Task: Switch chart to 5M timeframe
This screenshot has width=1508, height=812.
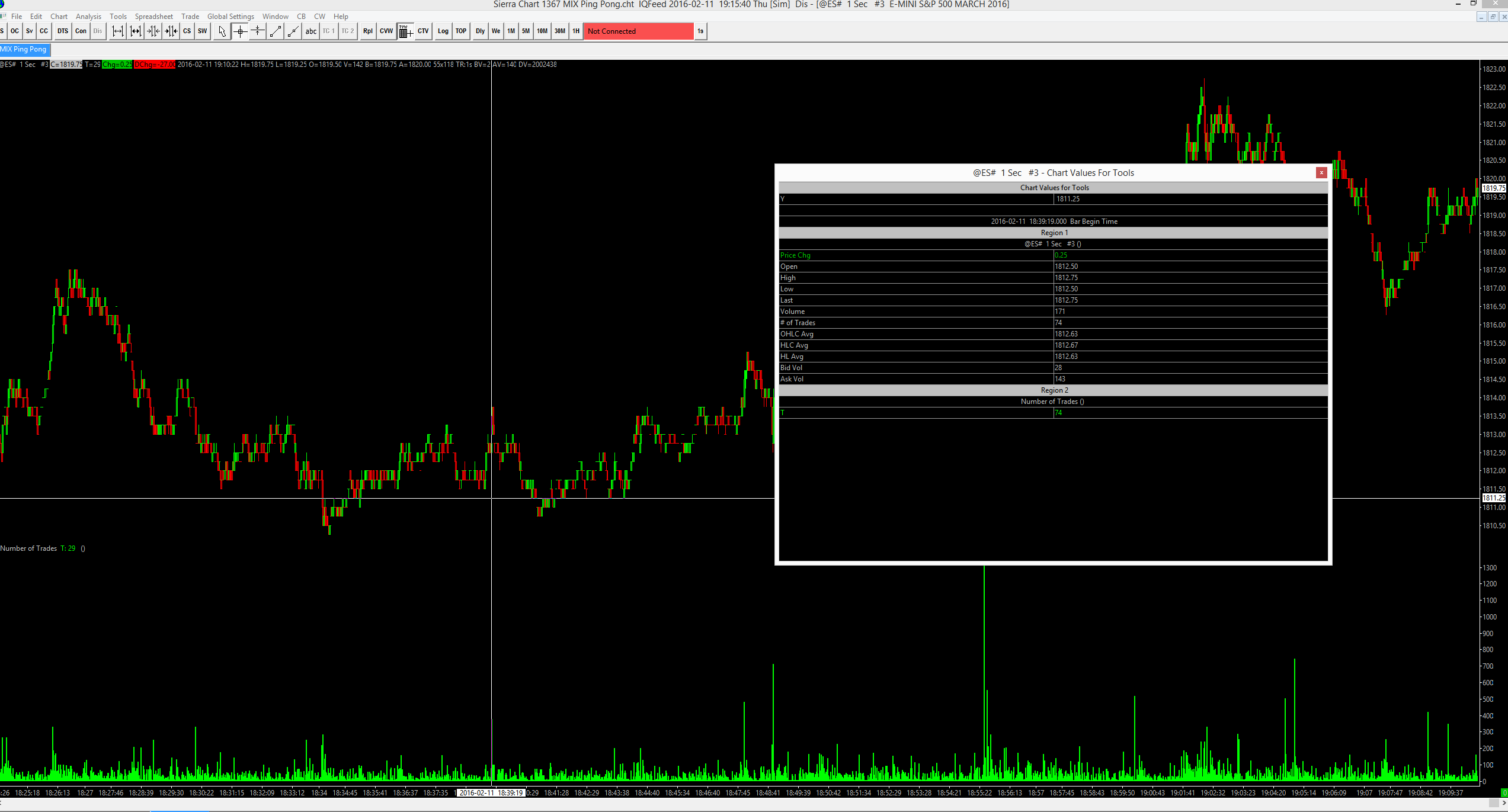Action: click(526, 31)
